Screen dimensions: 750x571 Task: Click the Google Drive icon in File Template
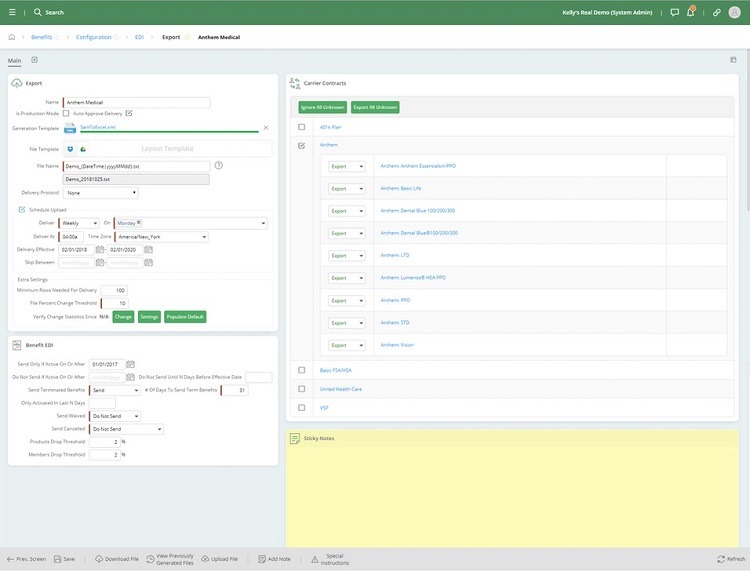click(x=83, y=149)
